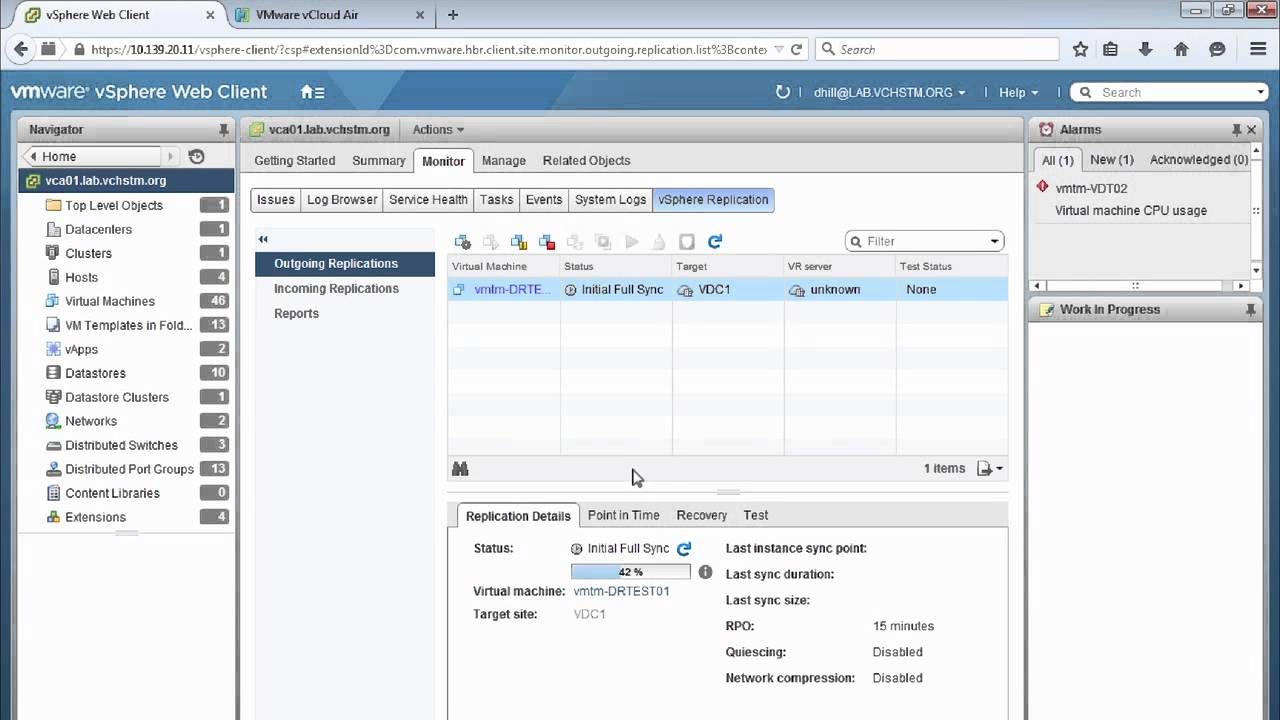Switch to the Getting Started tab

(294, 161)
